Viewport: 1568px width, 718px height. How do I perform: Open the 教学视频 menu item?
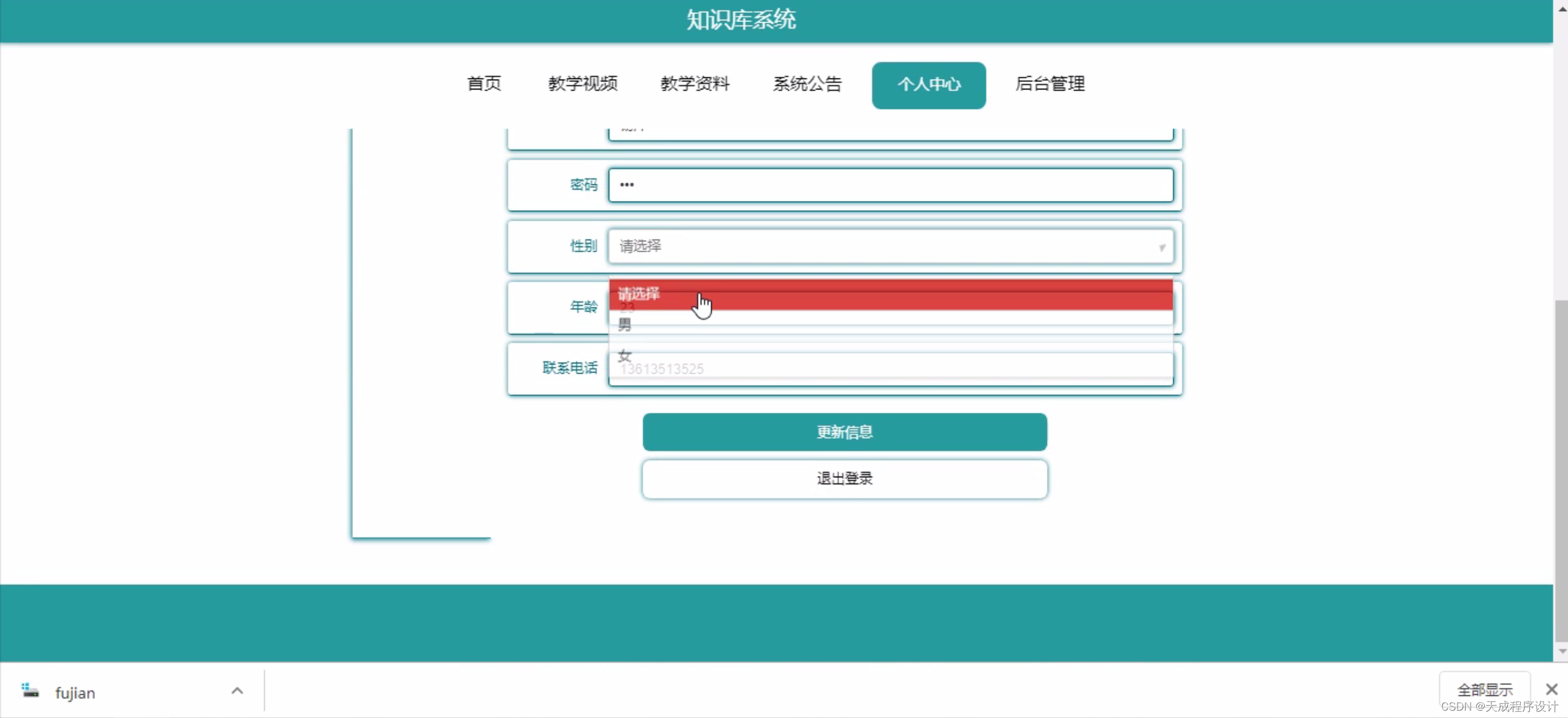click(582, 84)
